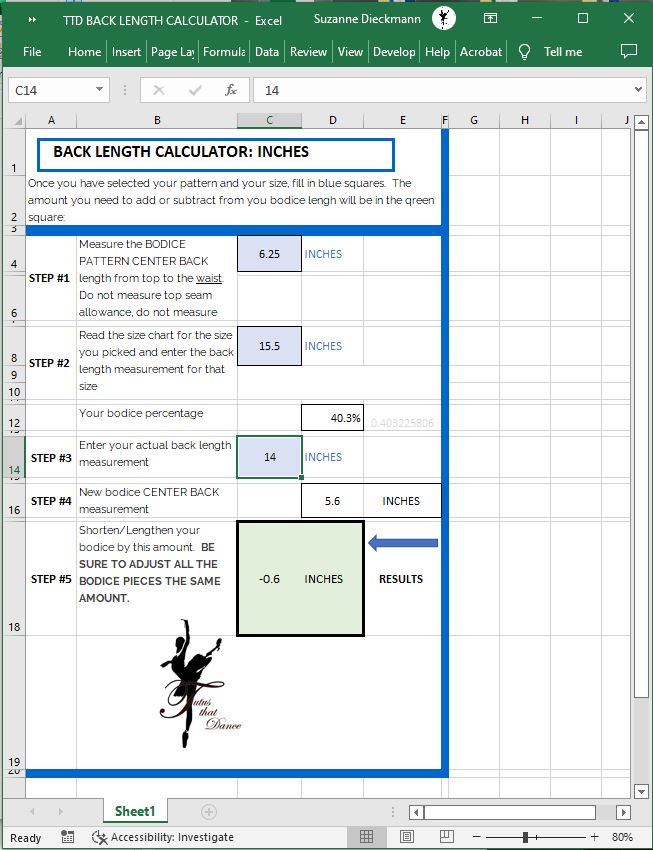Click Accessibility: Investigate in status bar
Viewport: 653px width, 850px height.
click(x=163, y=837)
